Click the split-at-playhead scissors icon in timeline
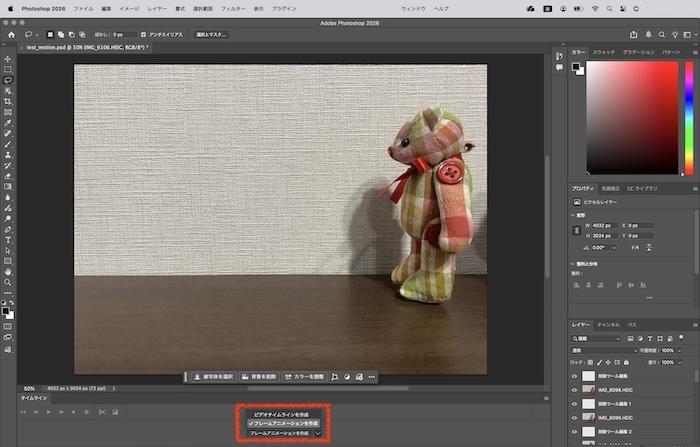Viewport: 700px width, 447px height. click(x=100, y=412)
